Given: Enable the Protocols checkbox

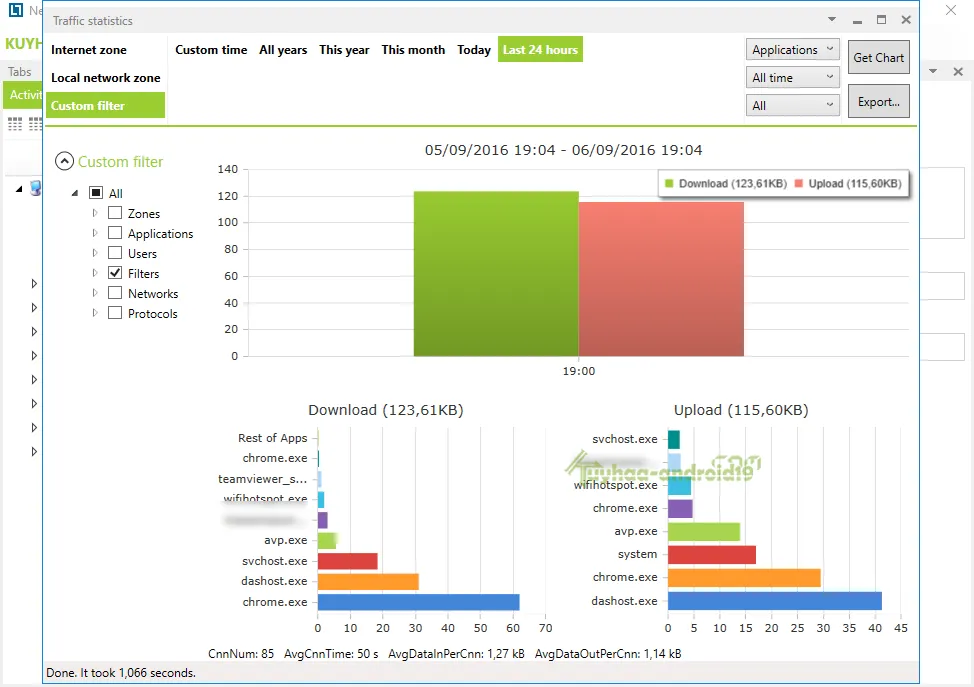Looking at the screenshot, I should [115, 313].
